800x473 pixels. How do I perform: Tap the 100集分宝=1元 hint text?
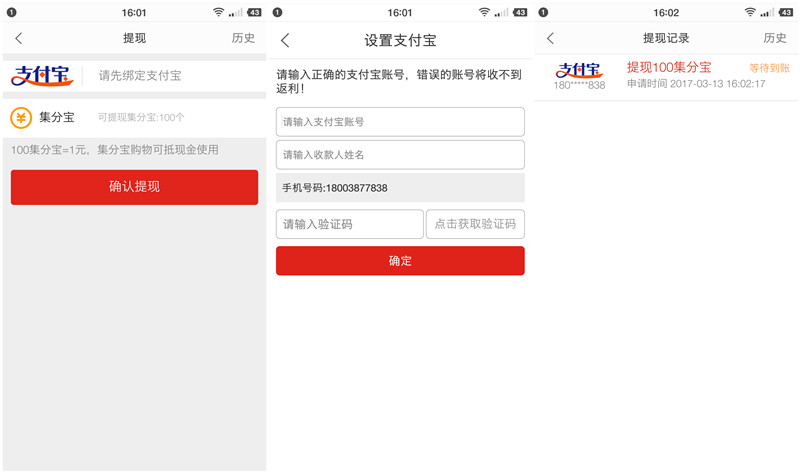click(x=115, y=150)
